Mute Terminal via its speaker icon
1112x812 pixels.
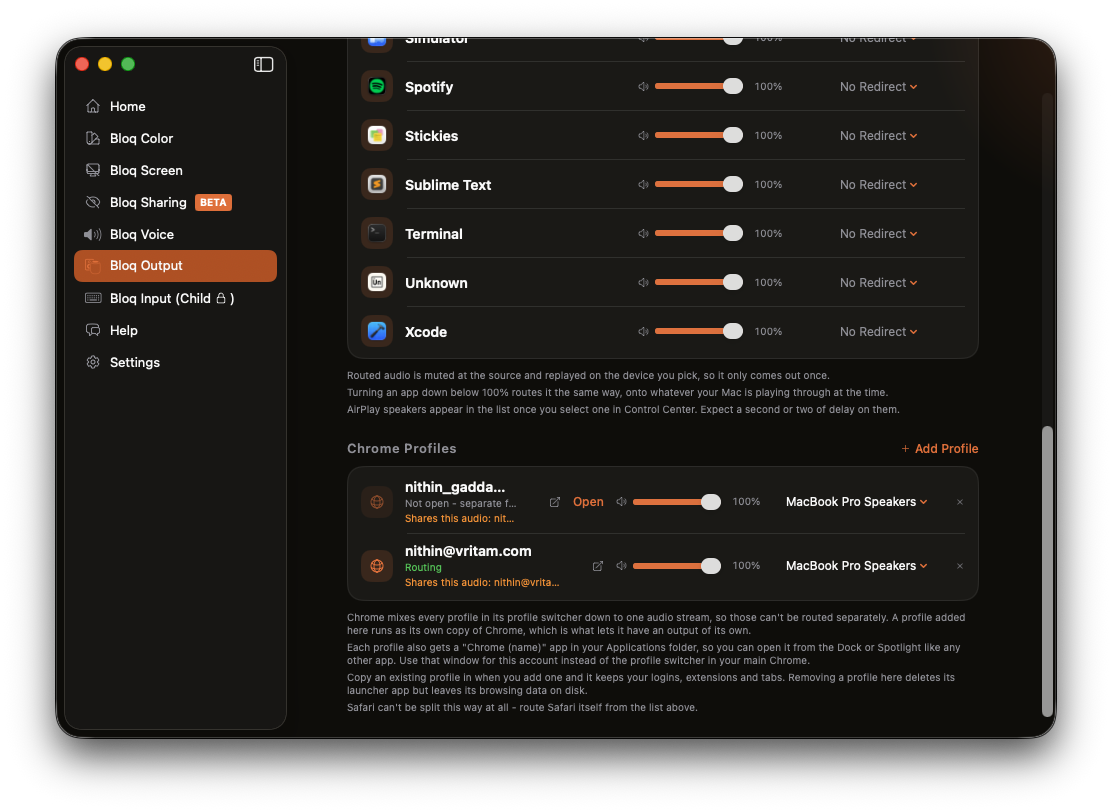(643, 233)
